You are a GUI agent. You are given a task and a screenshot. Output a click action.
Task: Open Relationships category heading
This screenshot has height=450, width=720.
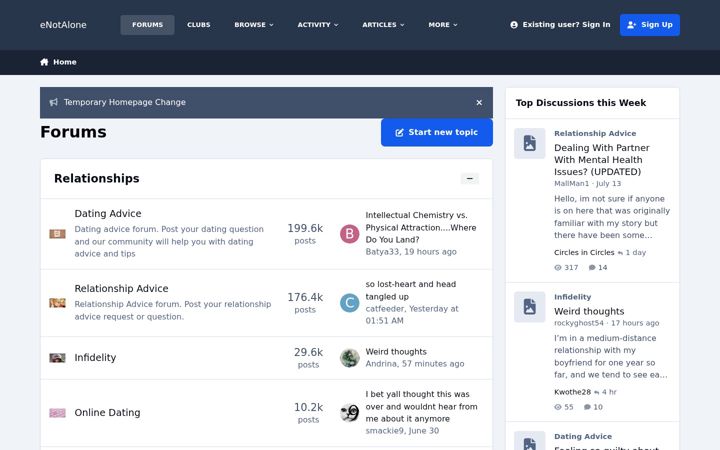click(96, 179)
